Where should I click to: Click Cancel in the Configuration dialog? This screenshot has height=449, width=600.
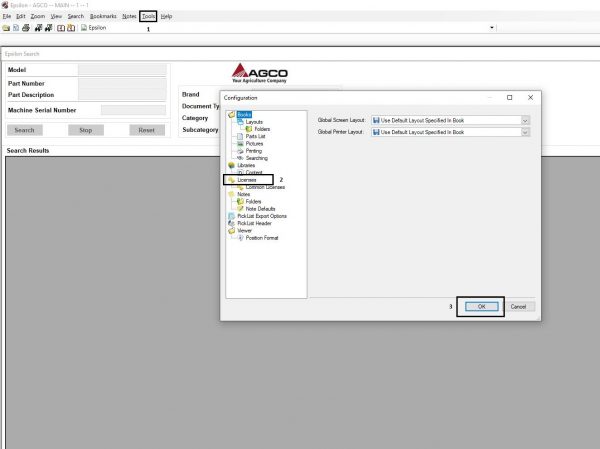(518, 307)
